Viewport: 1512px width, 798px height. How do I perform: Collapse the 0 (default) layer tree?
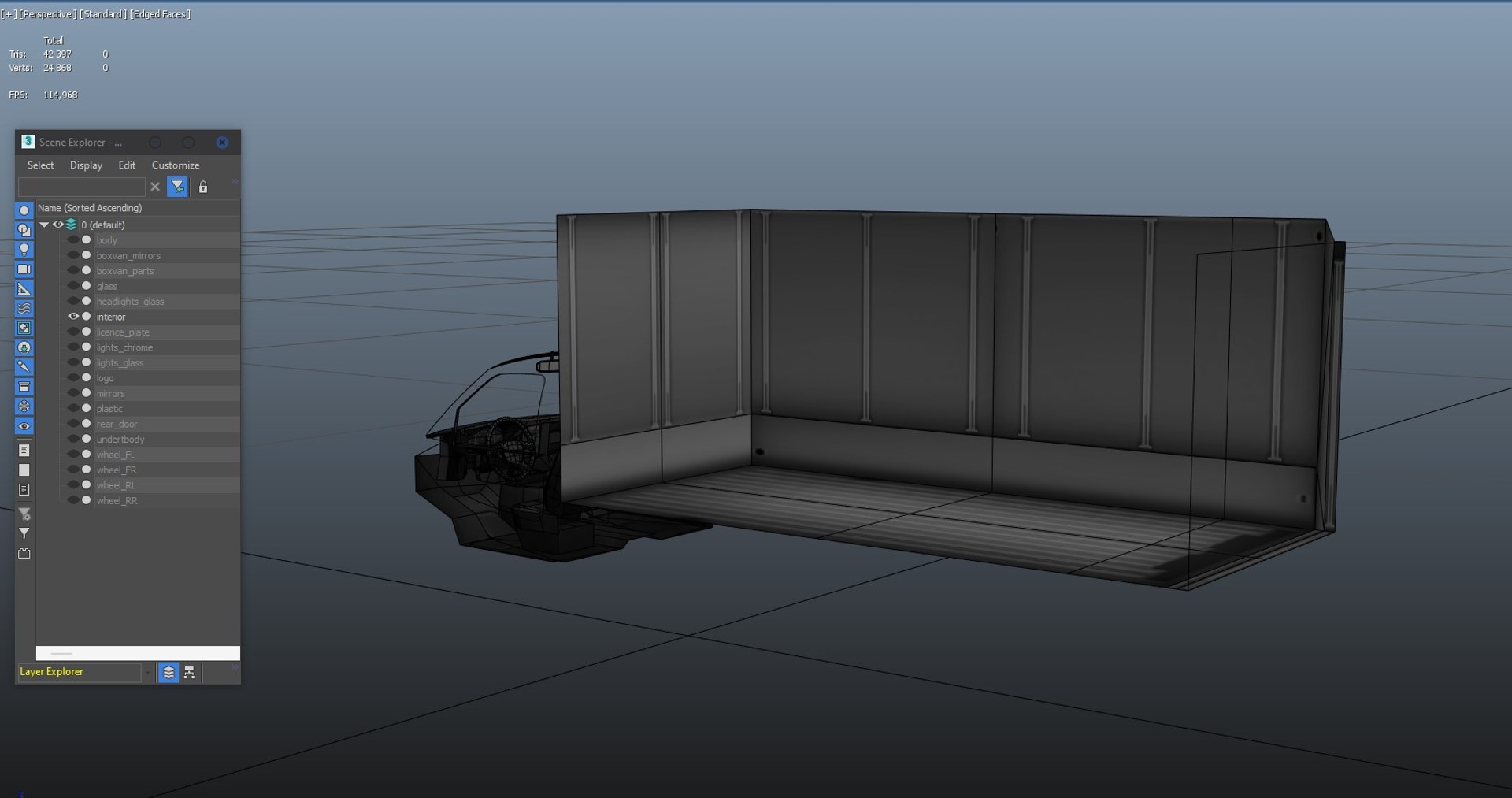44,225
